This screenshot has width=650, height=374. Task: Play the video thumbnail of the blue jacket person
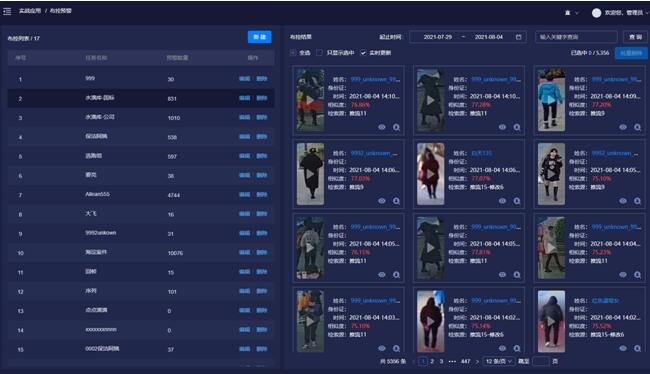(x=551, y=100)
